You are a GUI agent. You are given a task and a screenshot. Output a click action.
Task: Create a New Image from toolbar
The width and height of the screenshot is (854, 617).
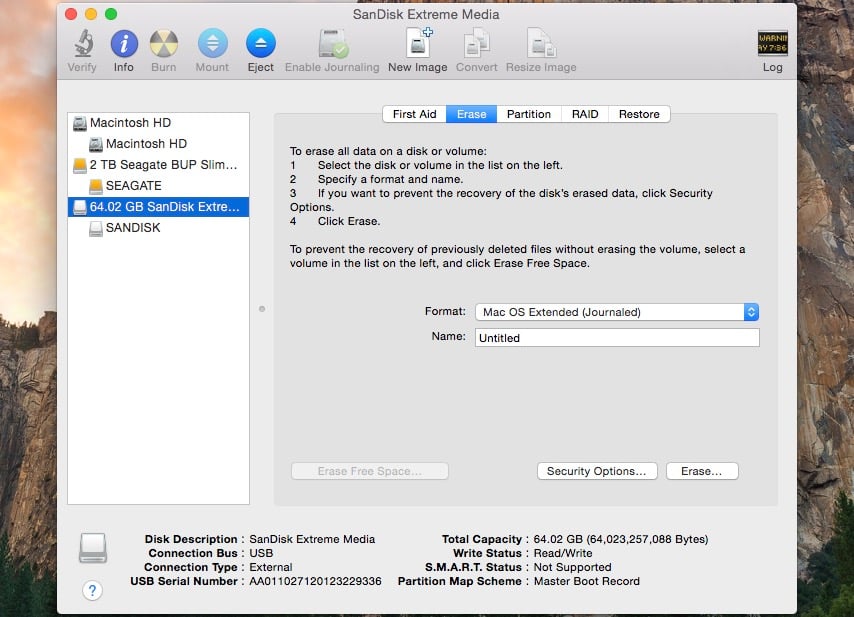[418, 45]
